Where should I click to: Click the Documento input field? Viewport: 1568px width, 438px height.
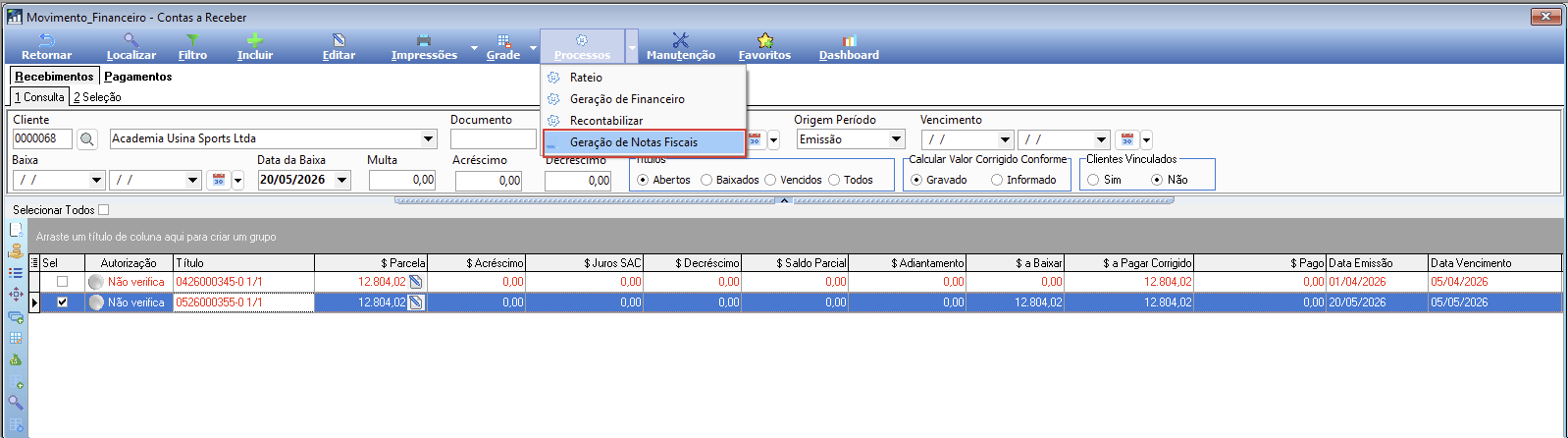[494, 139]
